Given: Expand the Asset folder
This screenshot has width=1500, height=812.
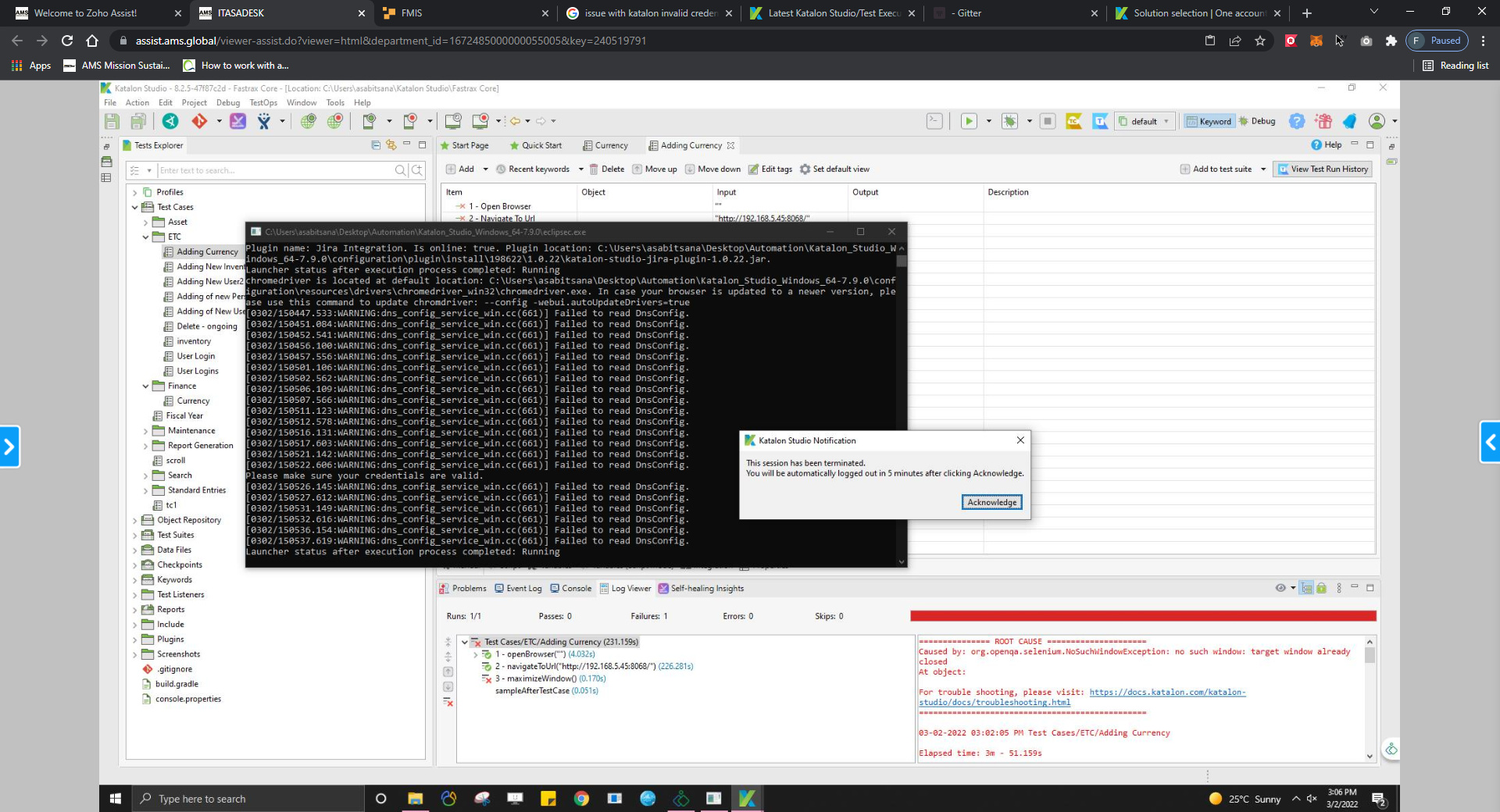Looking at the screenshot, I should (x=145, y=223).
